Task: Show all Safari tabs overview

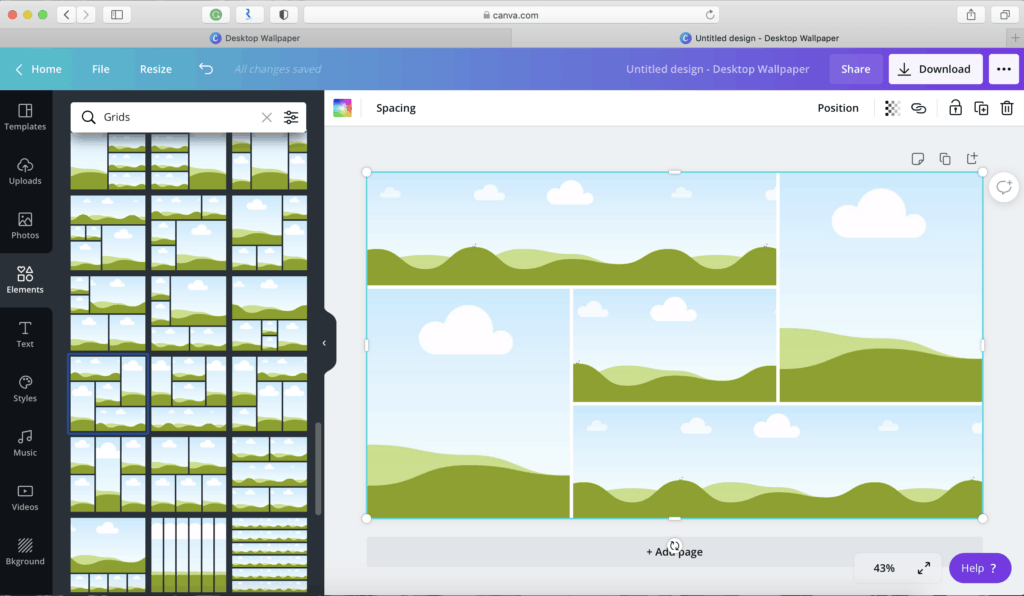Action: (x=1004, y=14)
